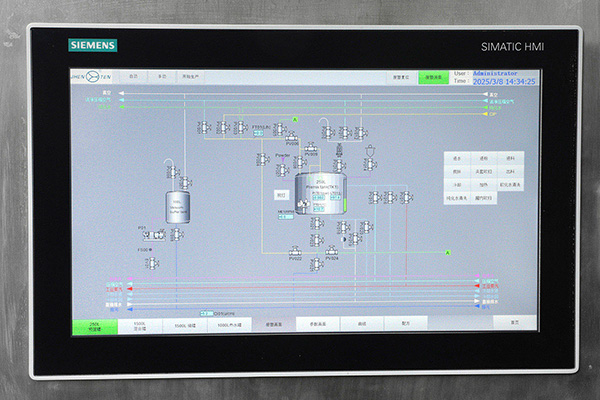600x400 pixels.
Task: Switch to the highlighted green 250L tab
Action: (93, 325)
